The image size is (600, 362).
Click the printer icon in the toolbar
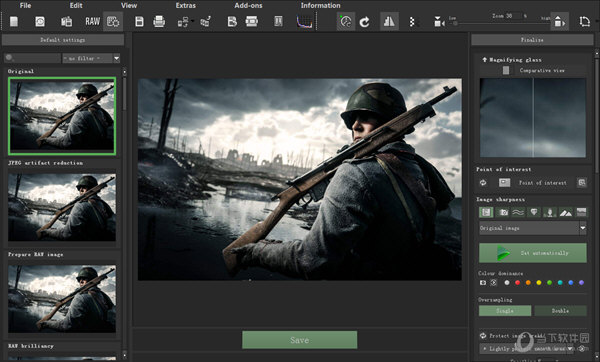pyautogui.click(x=159, y=21)
